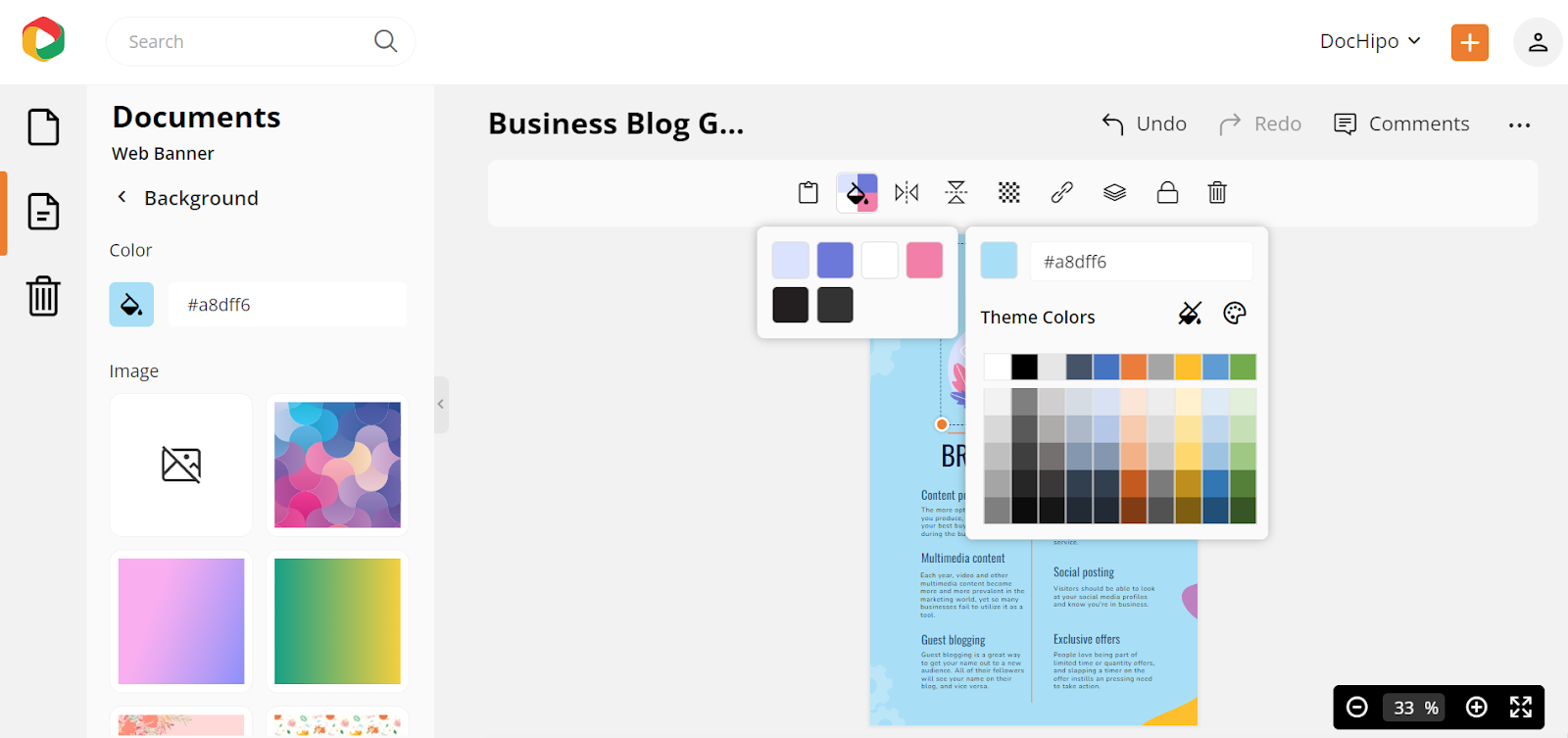This screenshot has width=1568, height=738.
Task: Click the Undo button
Action: (x=1144, y=124)
